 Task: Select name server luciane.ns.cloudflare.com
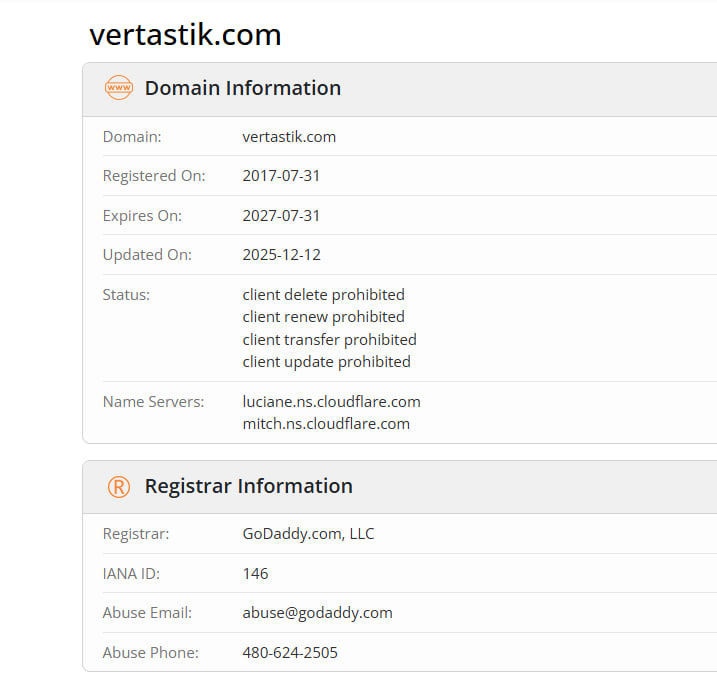pyautogui.click(x=332, y=401)
